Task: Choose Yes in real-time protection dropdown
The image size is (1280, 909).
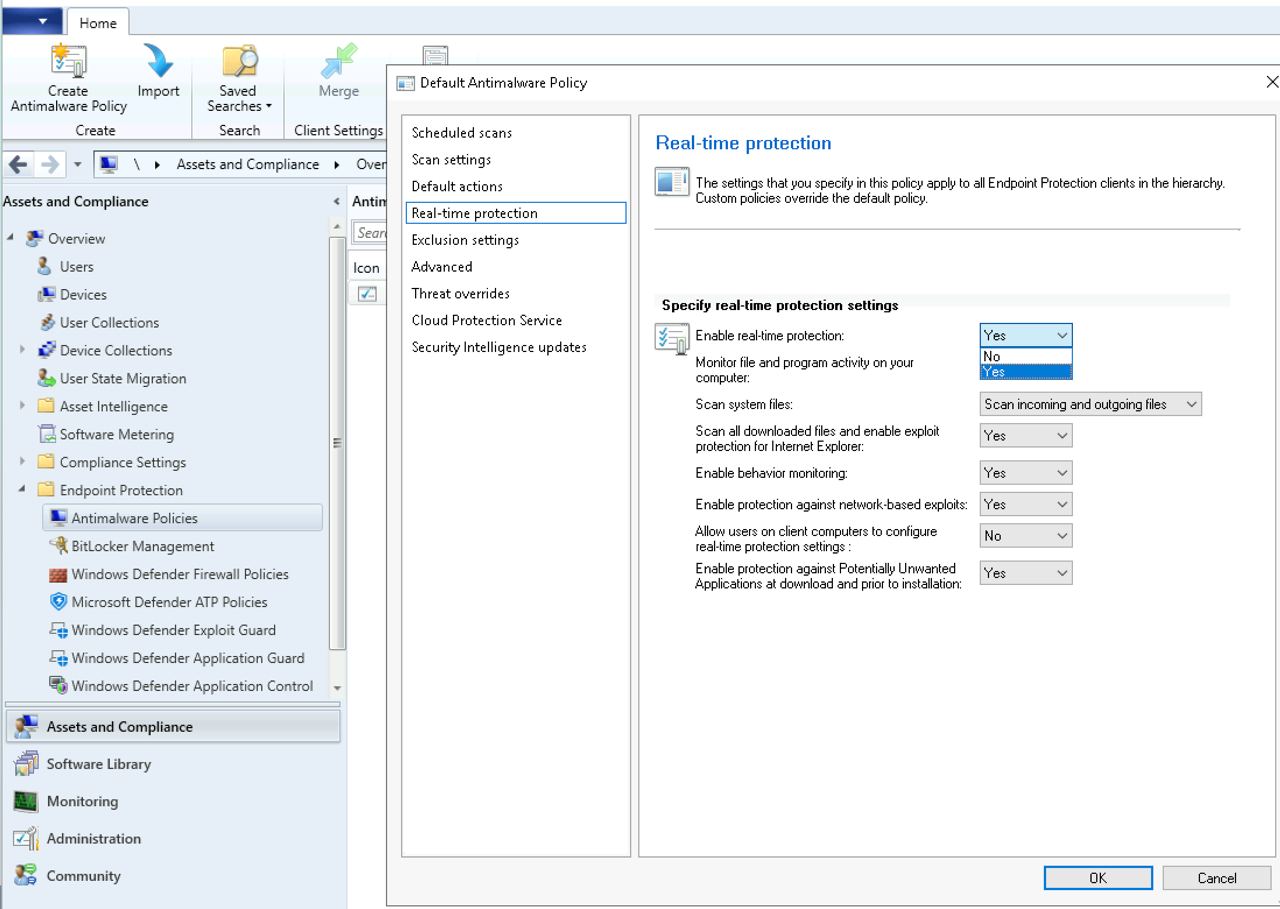Action: [1026, 372]
